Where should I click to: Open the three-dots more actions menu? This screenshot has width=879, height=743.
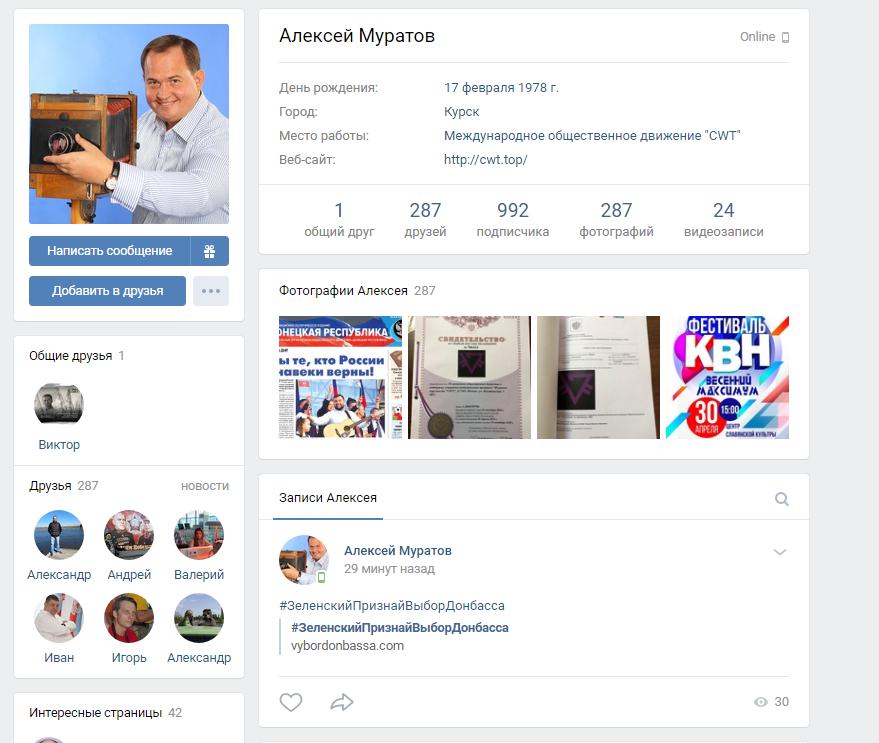(210, 291)
